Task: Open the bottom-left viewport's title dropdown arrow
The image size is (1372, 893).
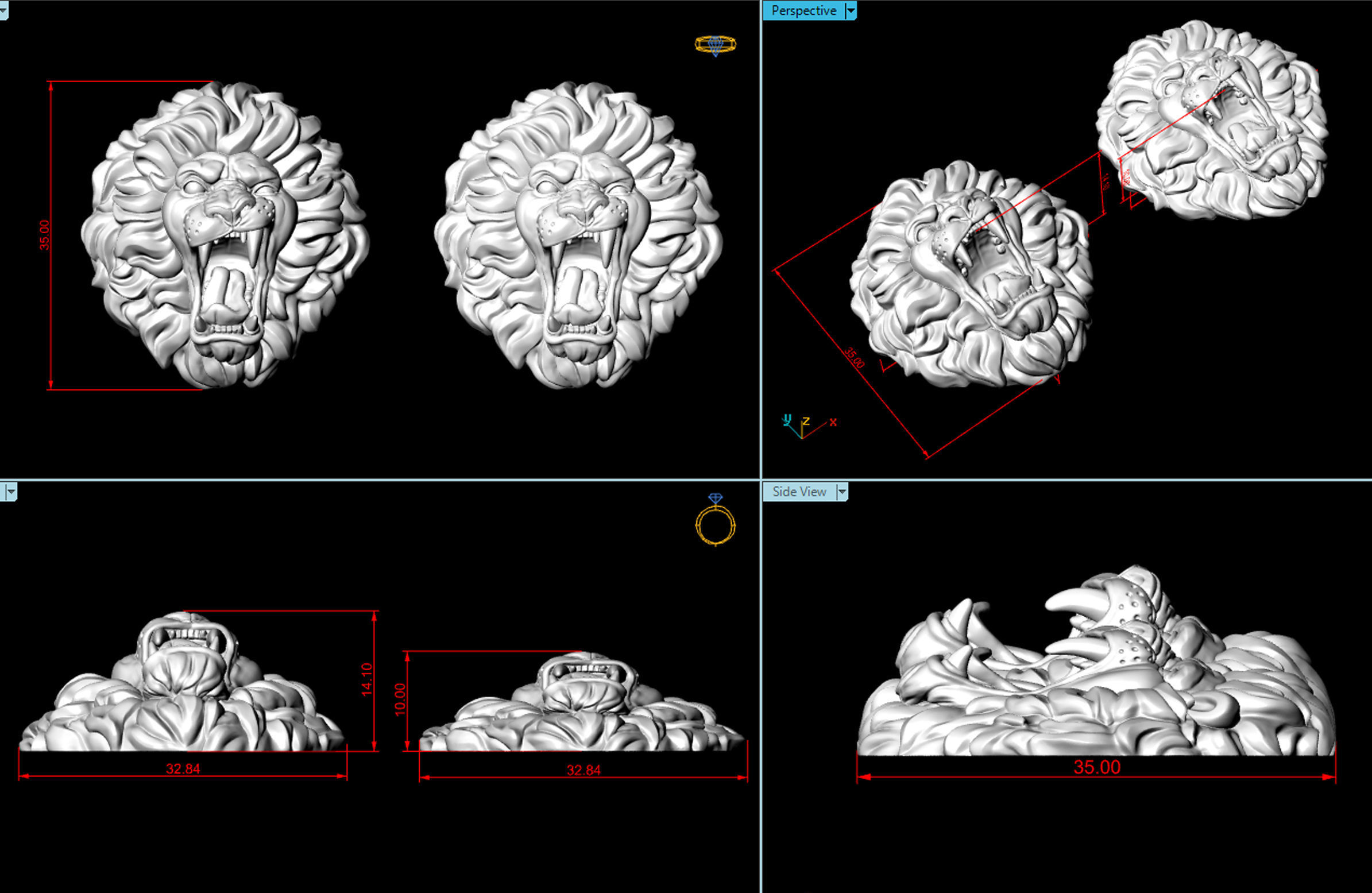Action: coord(11,492)
